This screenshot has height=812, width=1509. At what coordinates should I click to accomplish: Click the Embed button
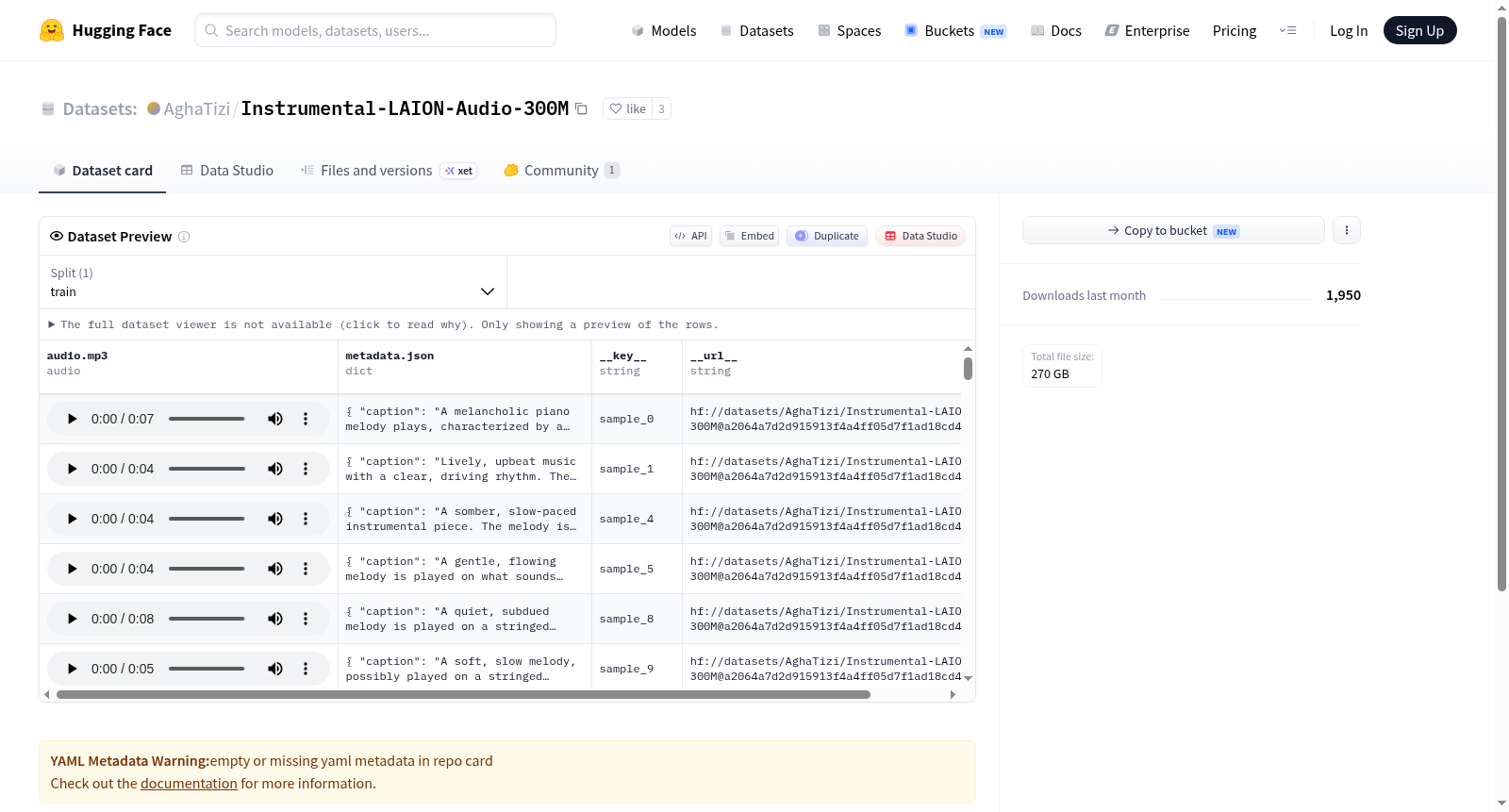tap(750, 236)
